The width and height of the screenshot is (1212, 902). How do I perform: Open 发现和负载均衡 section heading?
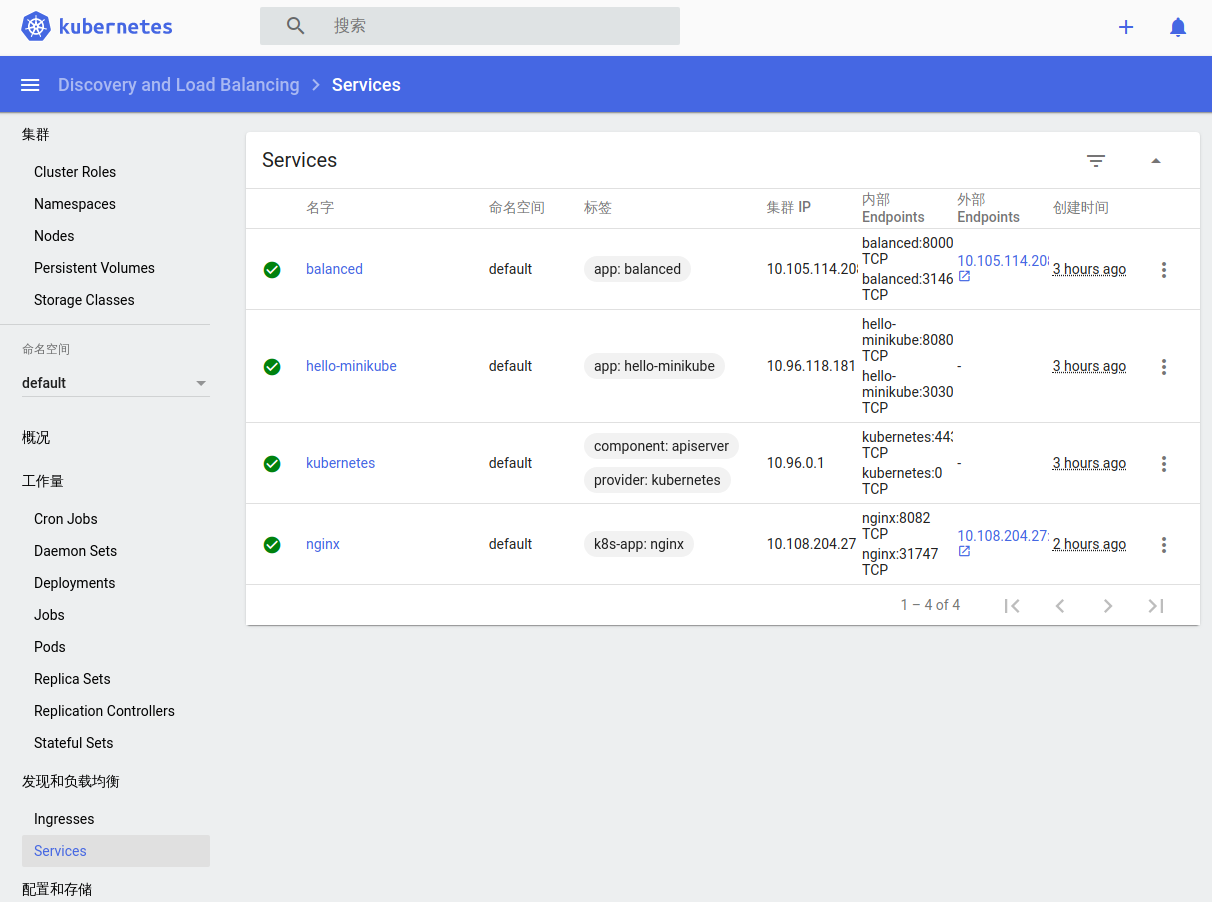point(71,781)
